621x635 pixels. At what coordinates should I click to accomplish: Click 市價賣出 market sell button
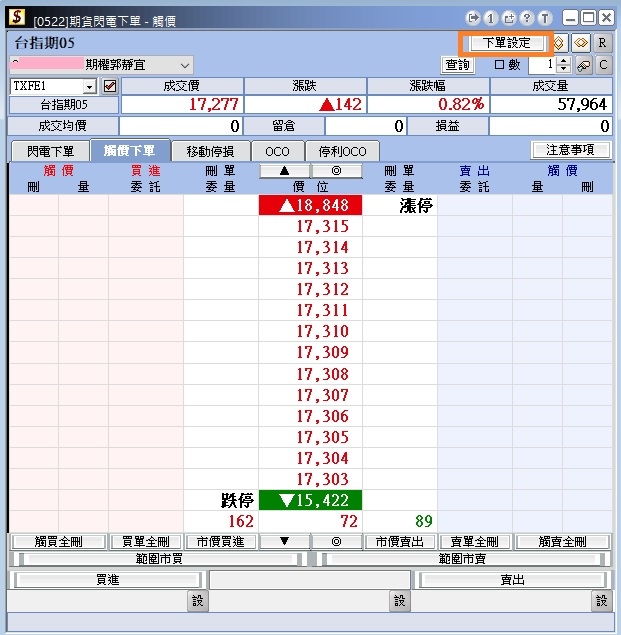[x=399, y=541]
